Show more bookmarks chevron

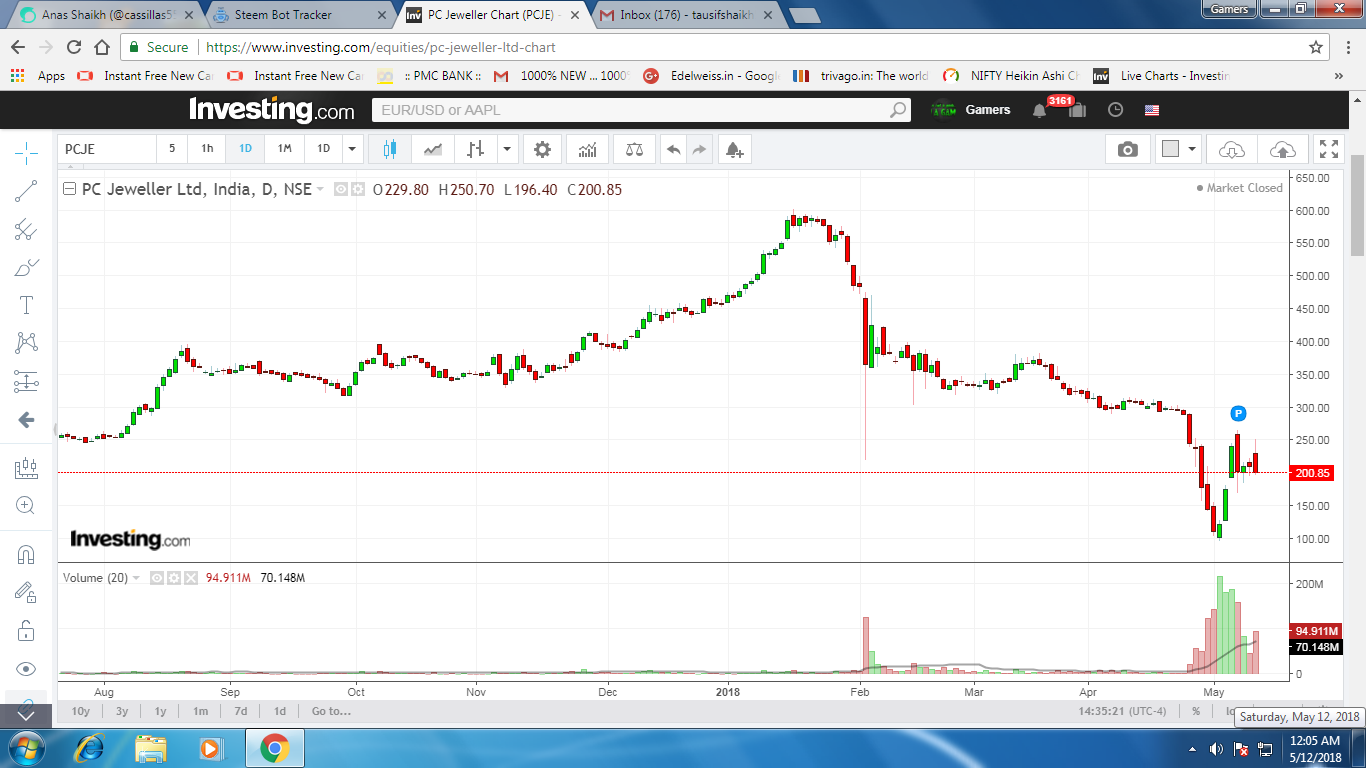(1339, 76)
